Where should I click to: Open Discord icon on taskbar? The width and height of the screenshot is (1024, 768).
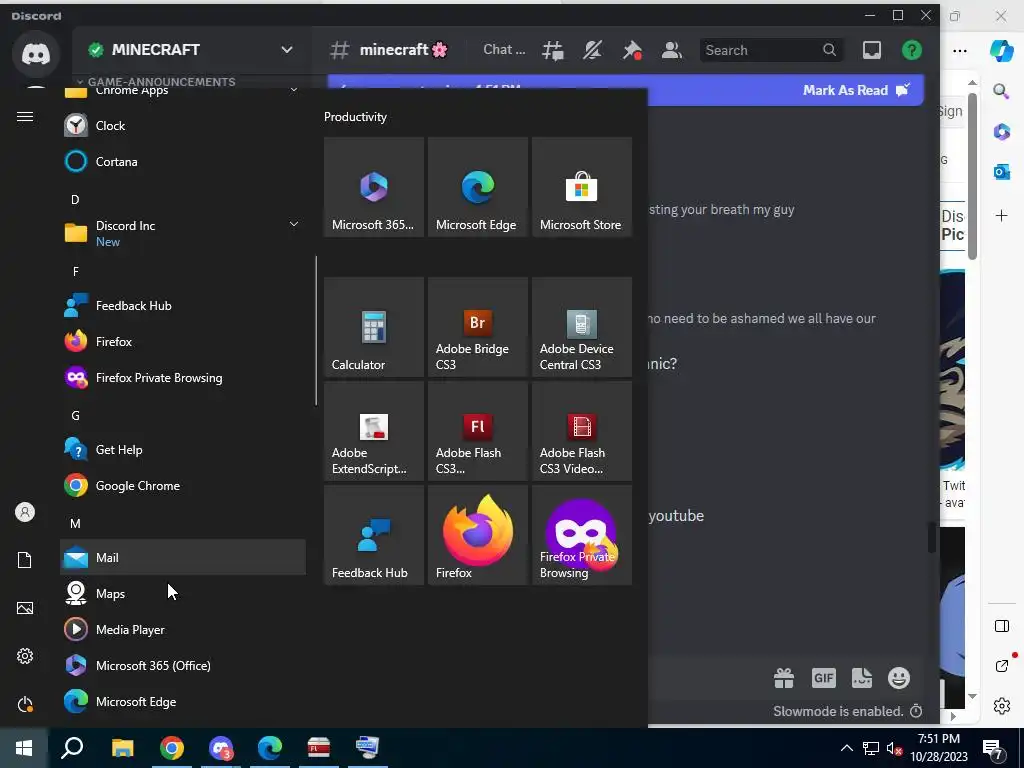point(221,747)
